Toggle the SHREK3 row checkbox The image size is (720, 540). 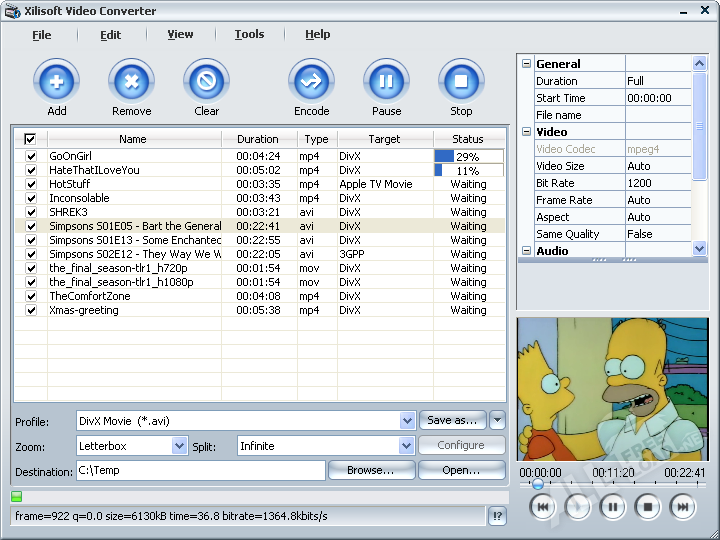click(30, 212)
